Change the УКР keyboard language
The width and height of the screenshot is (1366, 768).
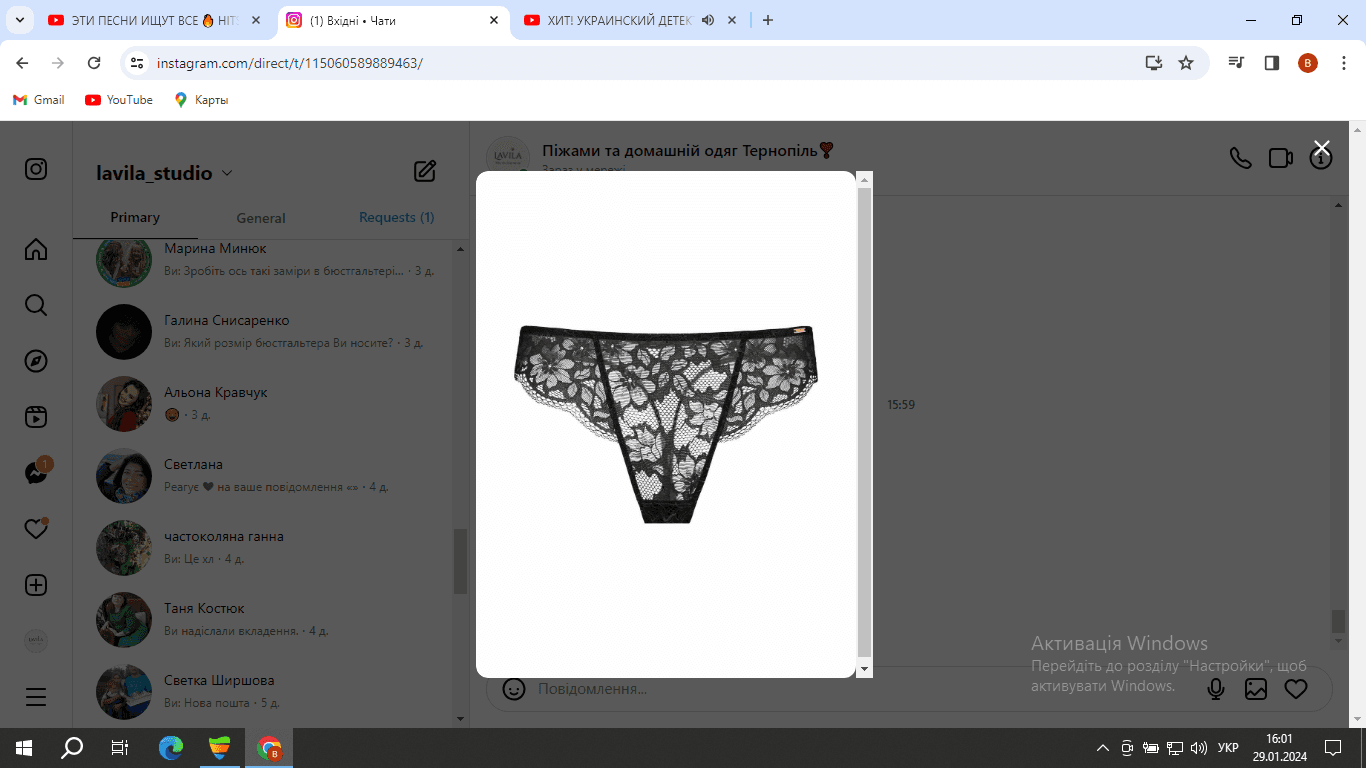click(x=1228, y=748)
